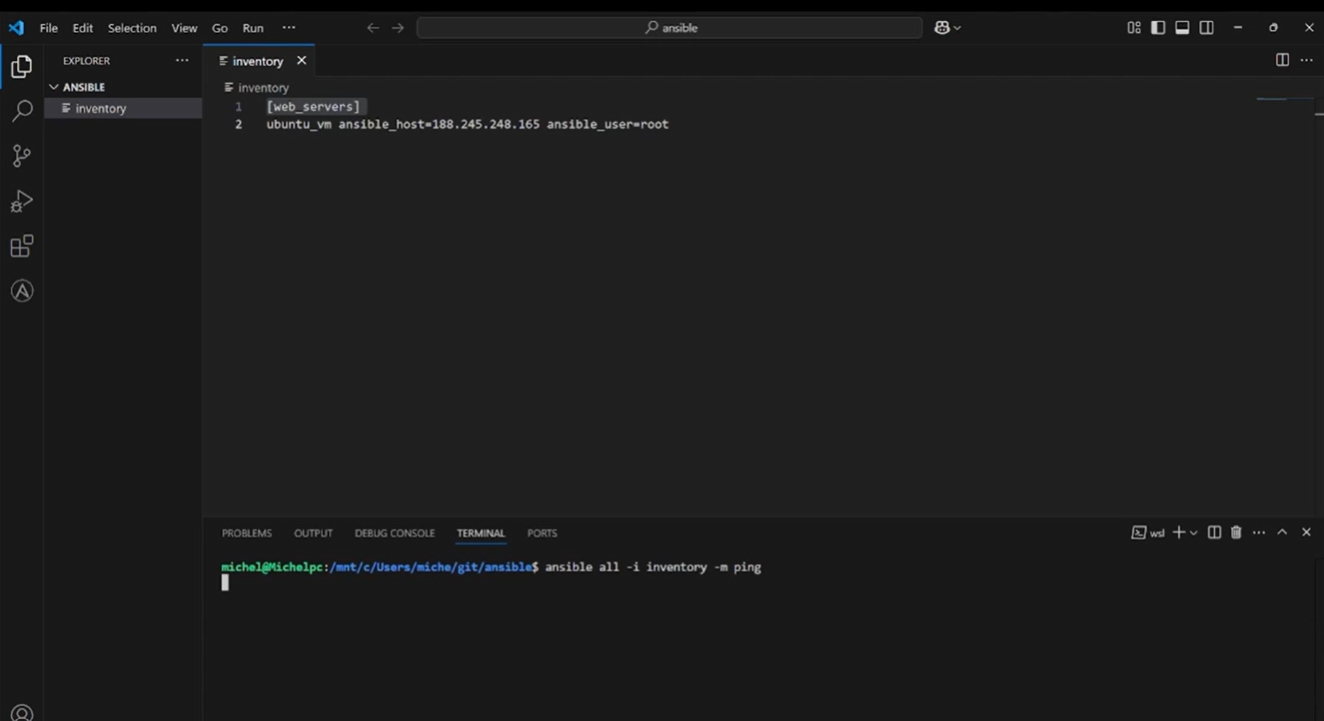Go back with the left arrow

(373, 28)
